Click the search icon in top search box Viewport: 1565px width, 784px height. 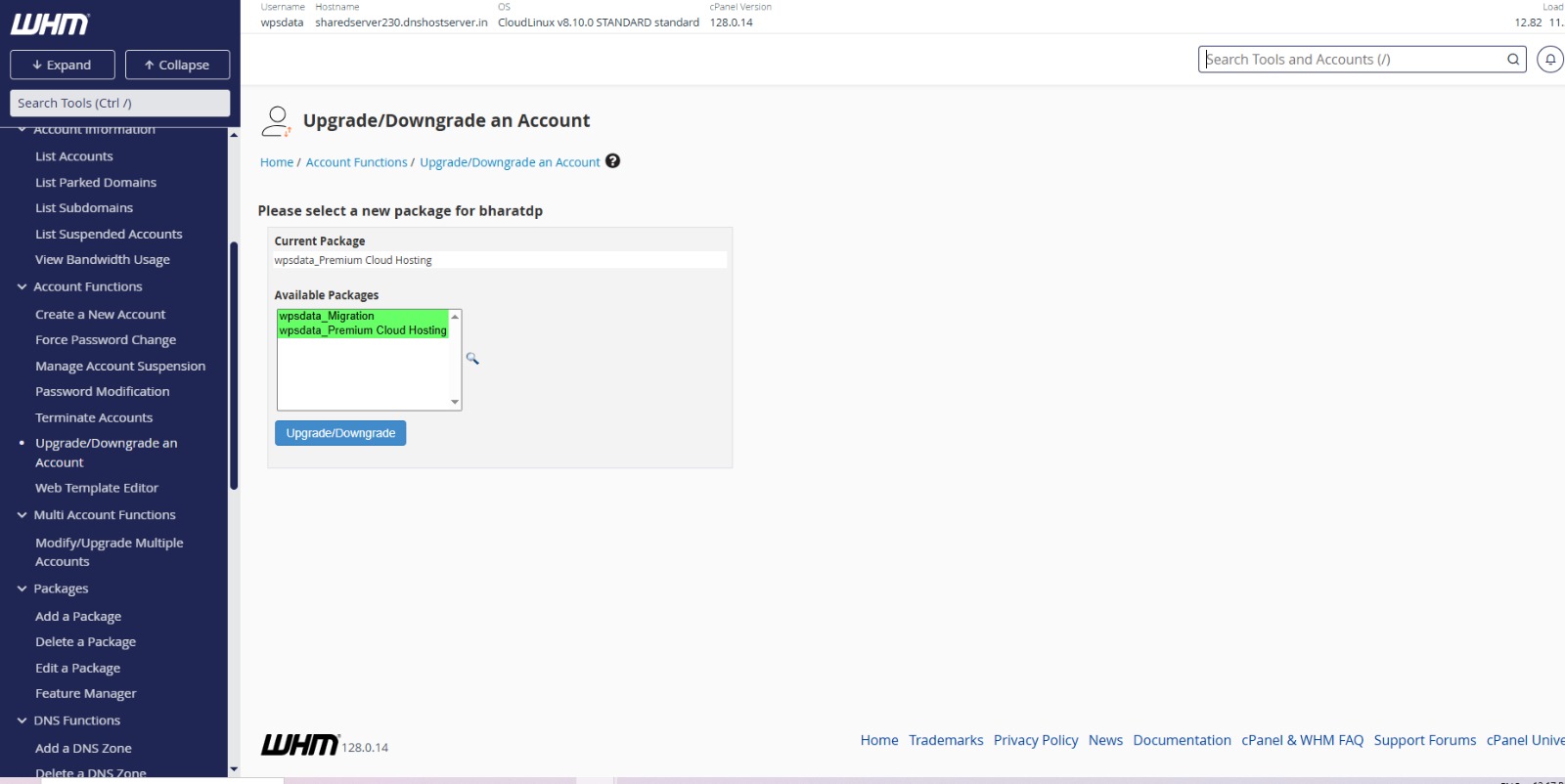[1513, 60]
